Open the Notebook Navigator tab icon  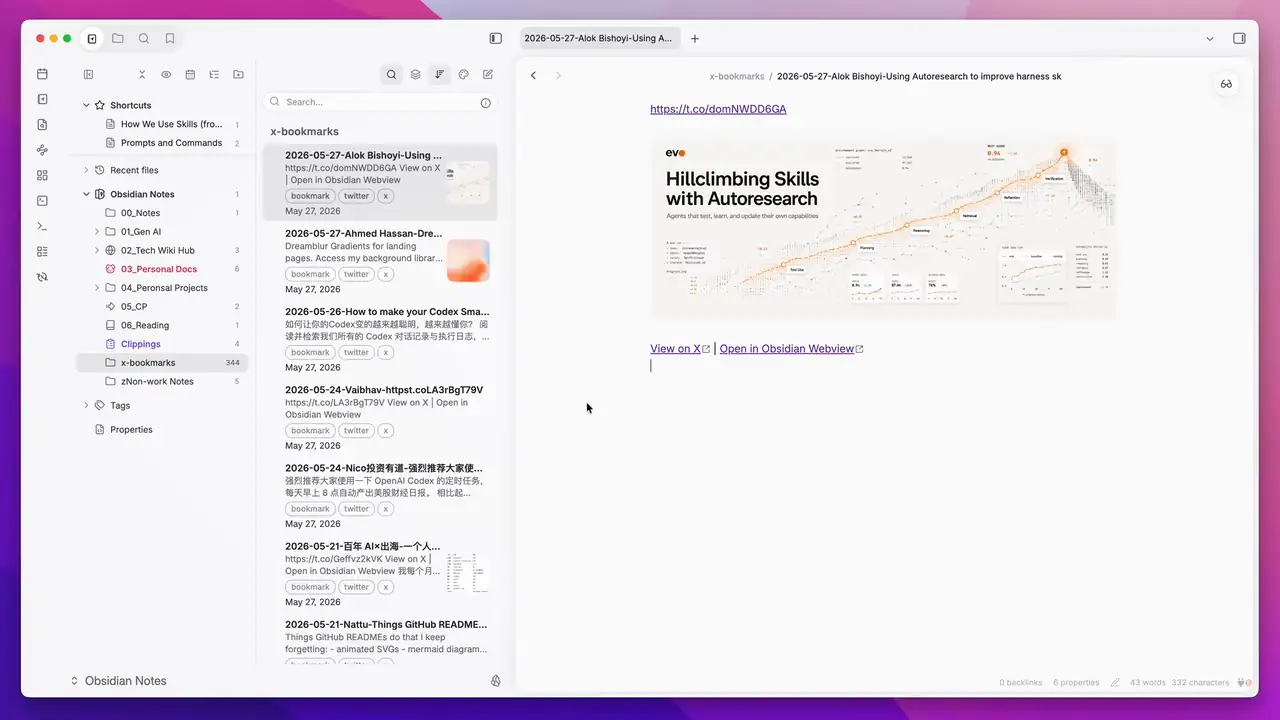point(92,39)
